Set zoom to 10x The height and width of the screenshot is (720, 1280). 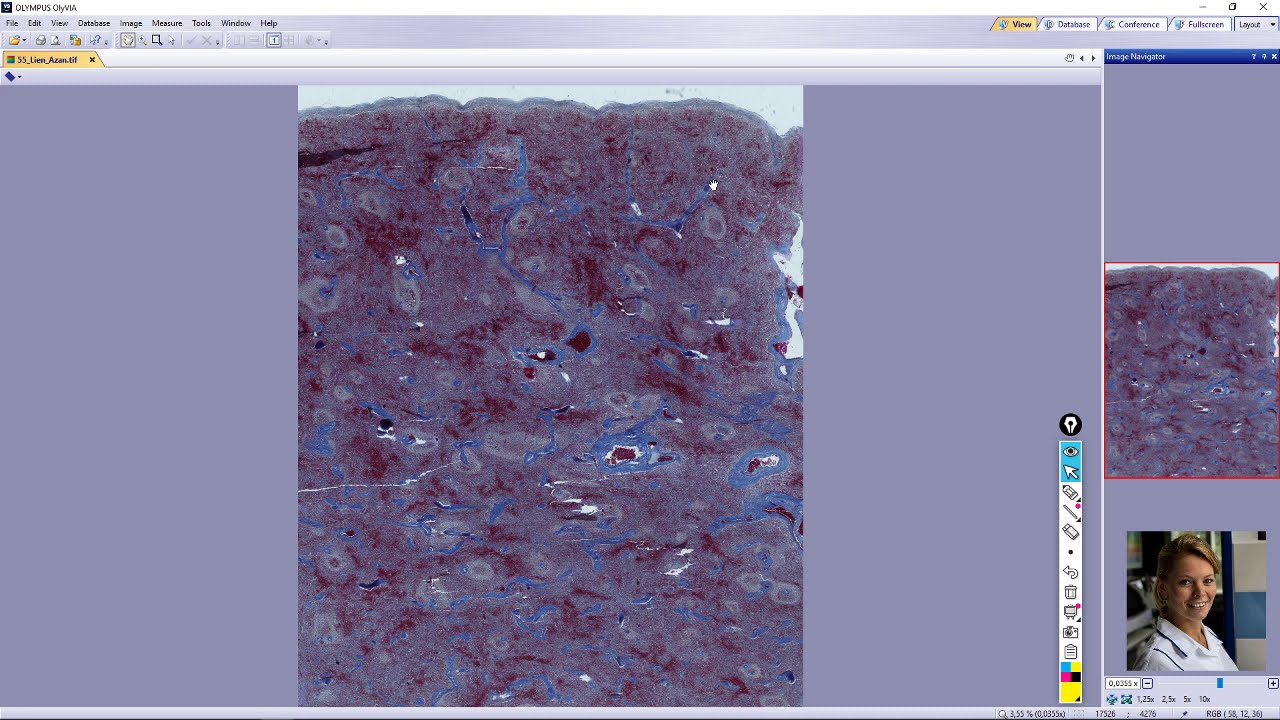[1205, 699]
